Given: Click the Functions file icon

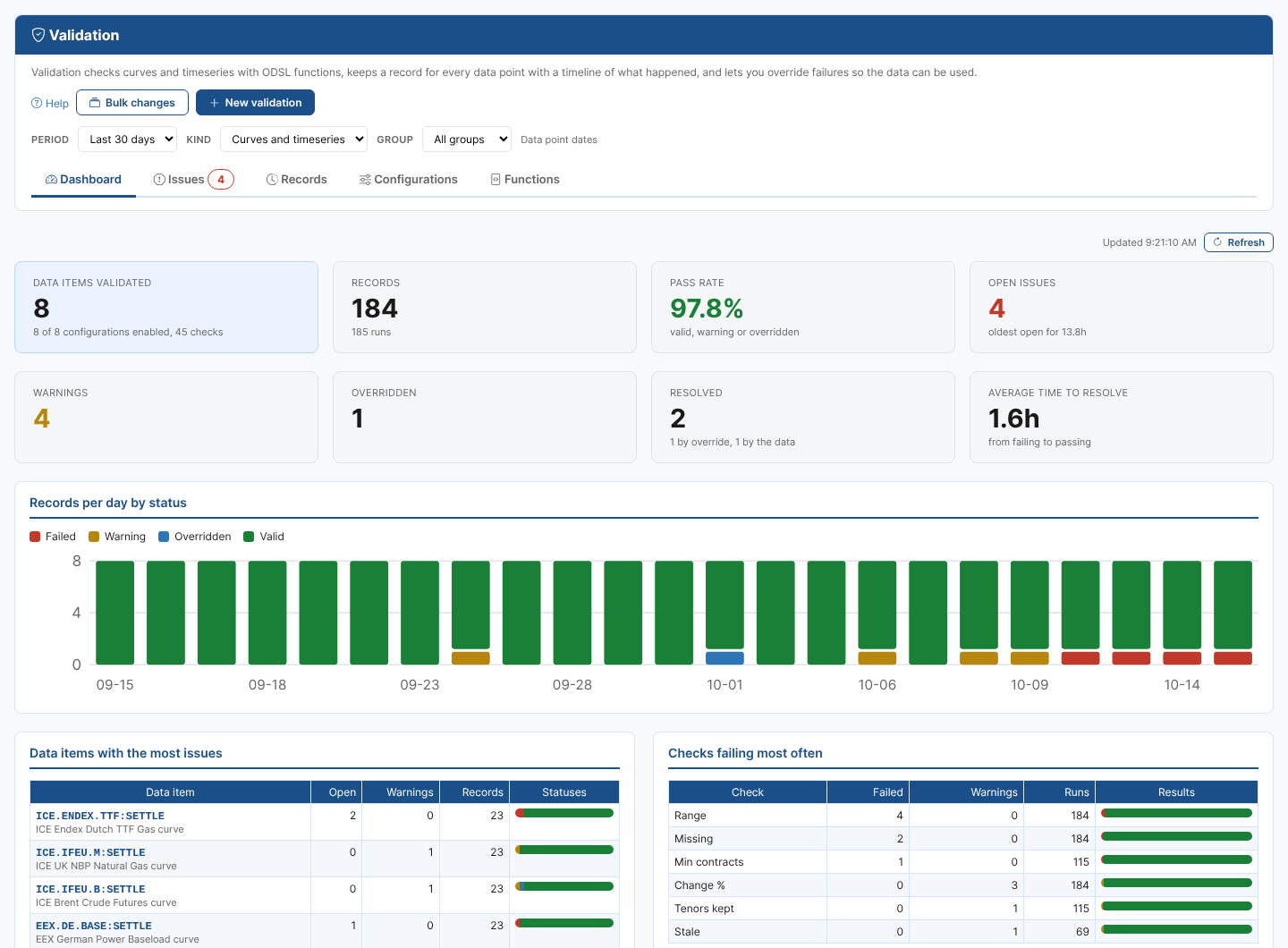Looking at the screenshot, I should point(496,180).
